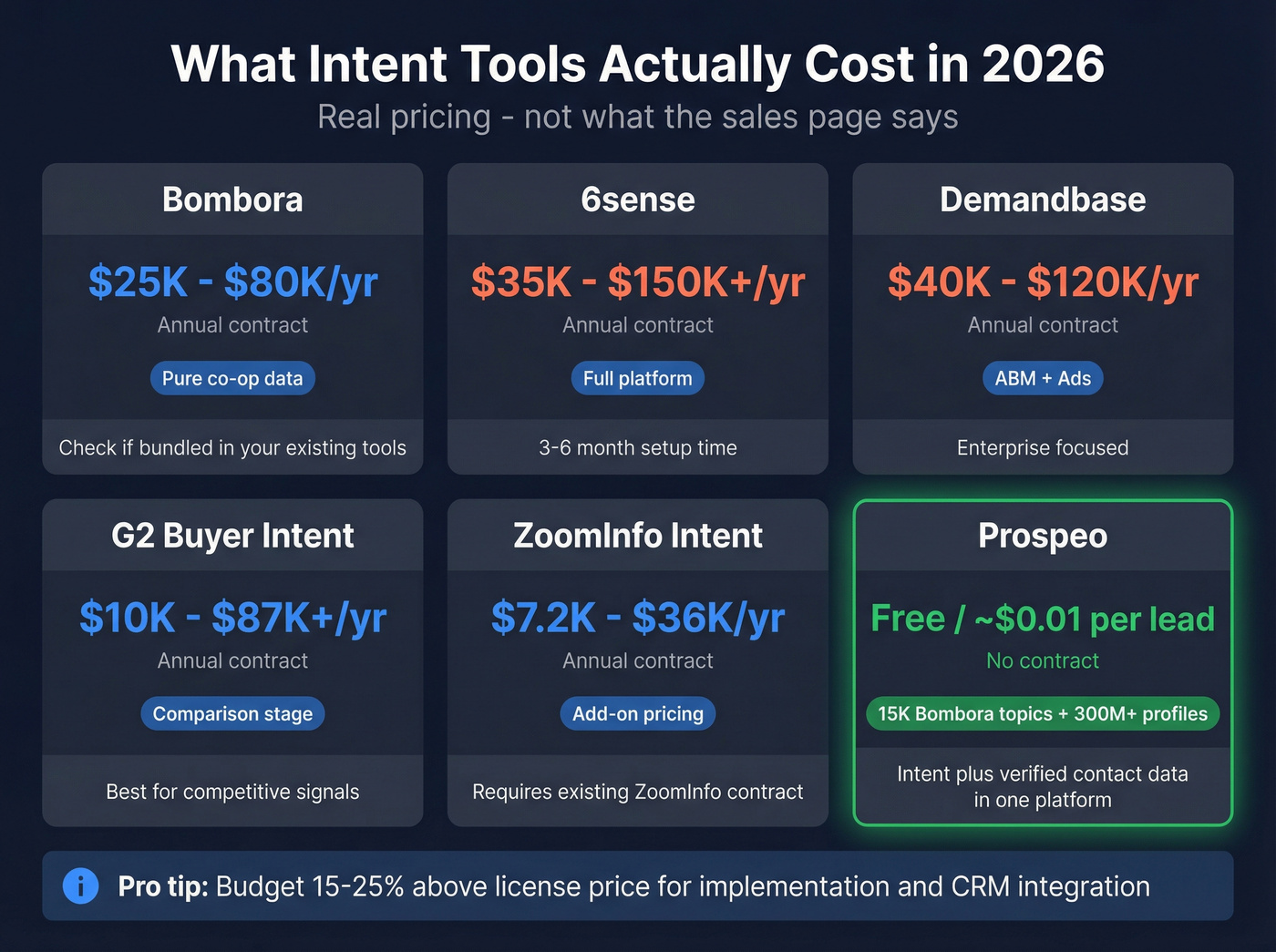The width and height of the screenshot is (1276, 952).
Task: Click the ZoomInfo Intent card title
Action: 637,536
